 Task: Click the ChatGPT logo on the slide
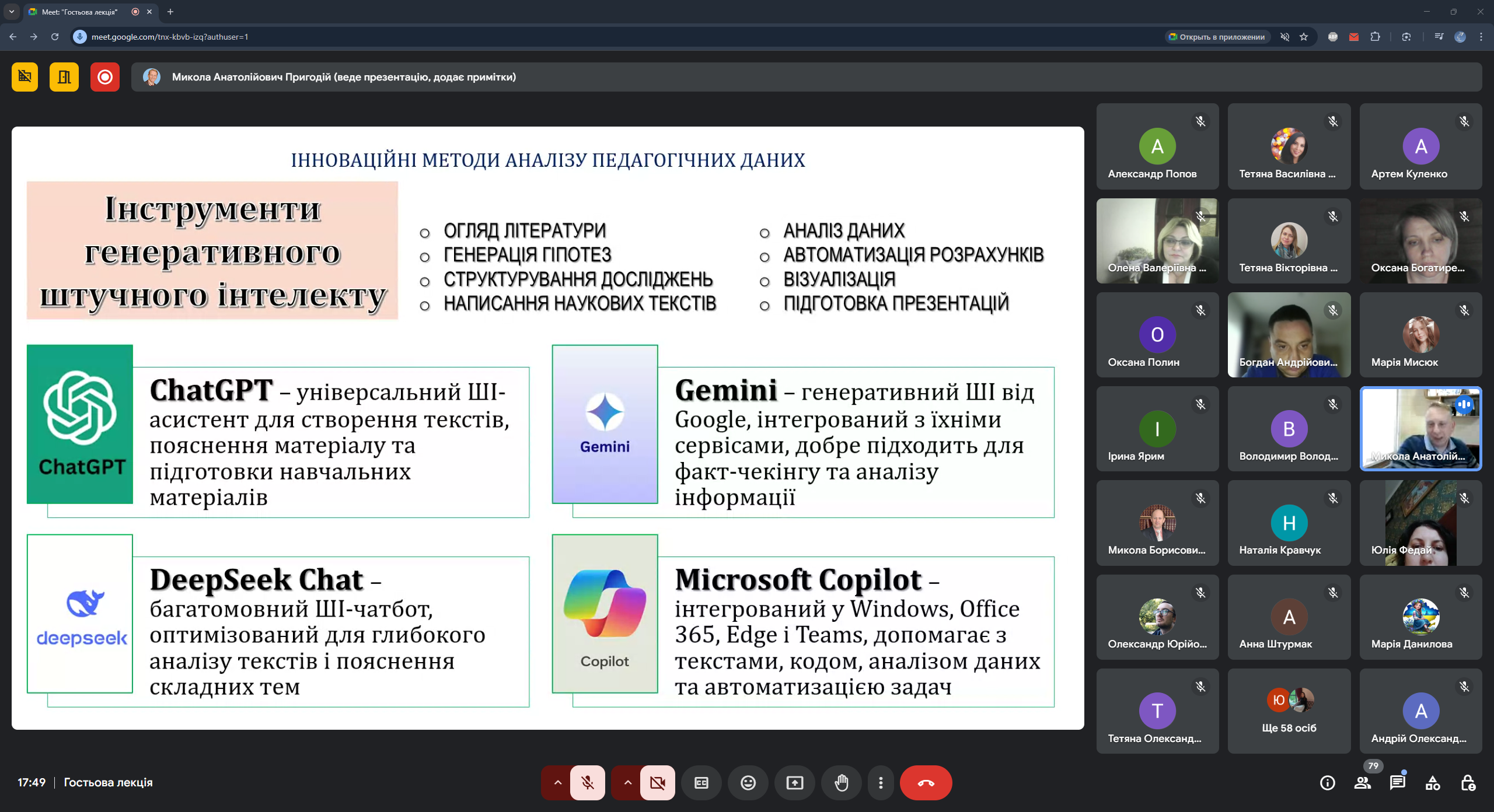80,424
